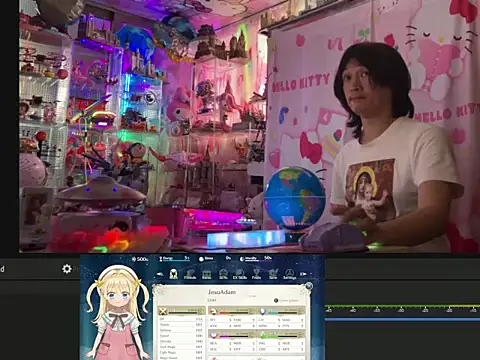Open the Feats trophy tab

(256, 274)
